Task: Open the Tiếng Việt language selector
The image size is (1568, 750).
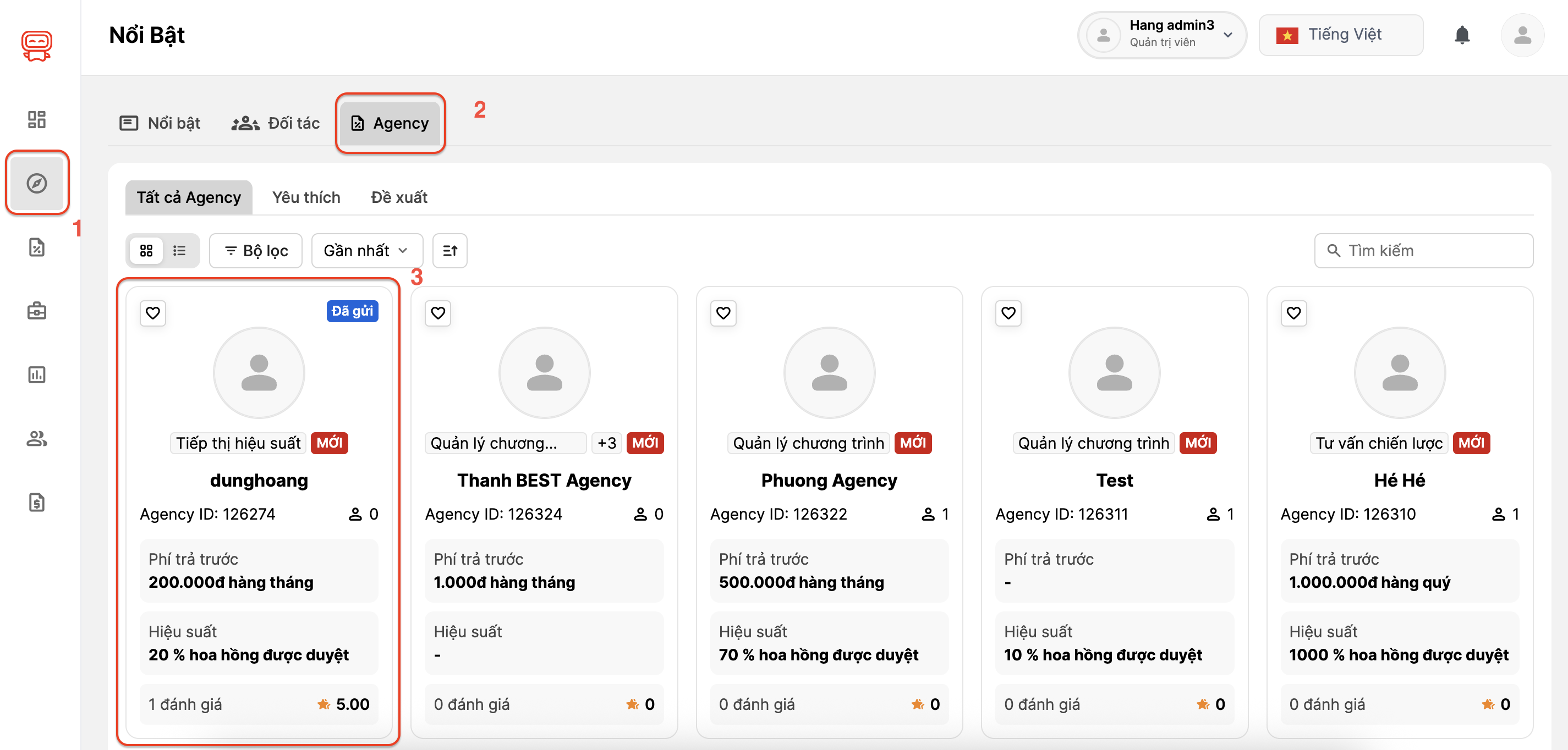Action: click(x=1340, y=35)
